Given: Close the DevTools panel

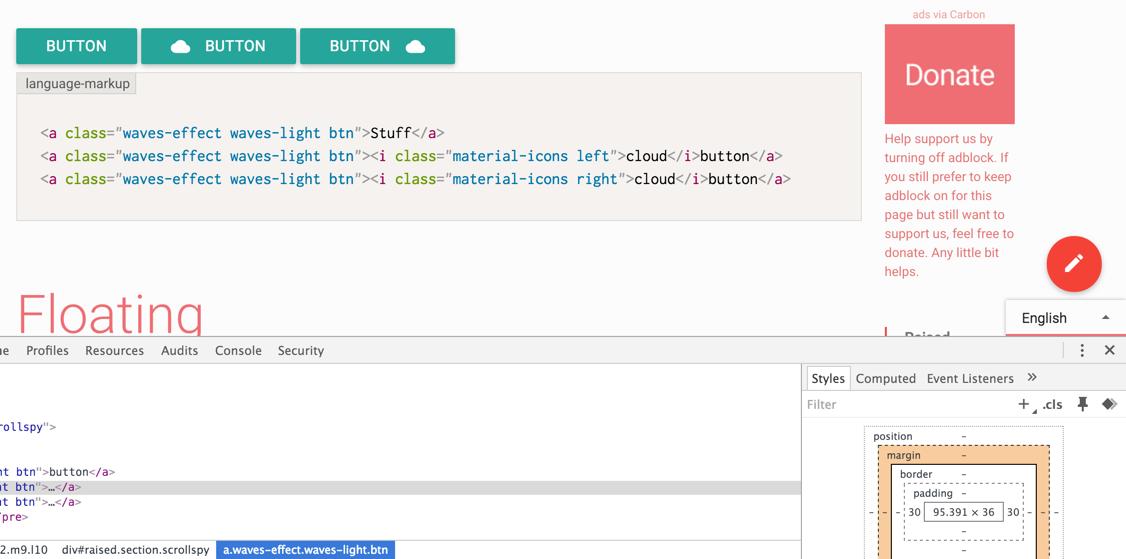Looking at the screenshot, I should coord(1109,351).
